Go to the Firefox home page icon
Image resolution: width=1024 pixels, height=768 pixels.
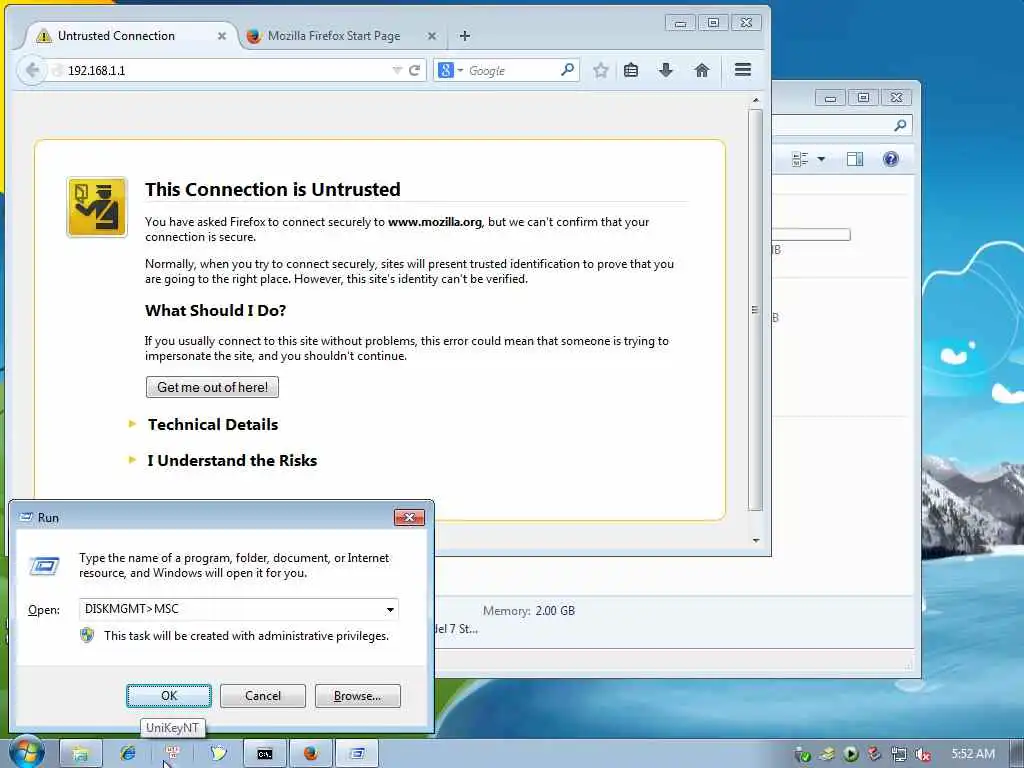point(701,70)
